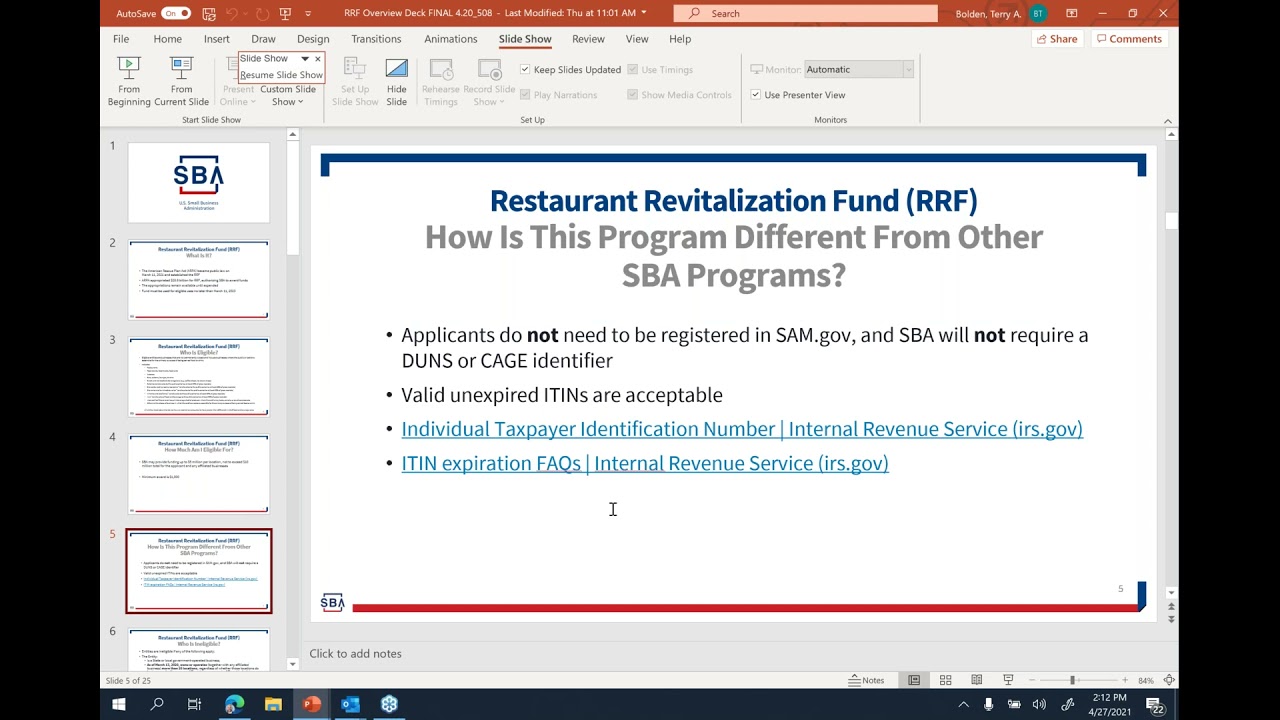Click the Undo icon in the title bar
1280x720 pixels.
233,13
